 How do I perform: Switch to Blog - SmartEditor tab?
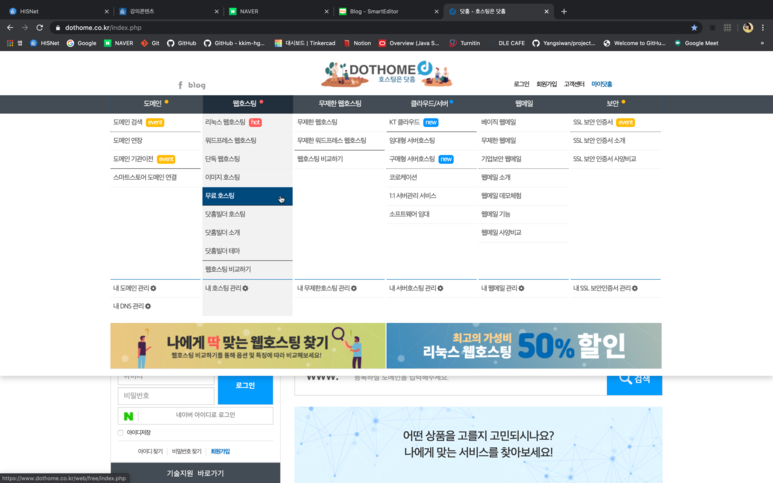click(x=387, y=11)
